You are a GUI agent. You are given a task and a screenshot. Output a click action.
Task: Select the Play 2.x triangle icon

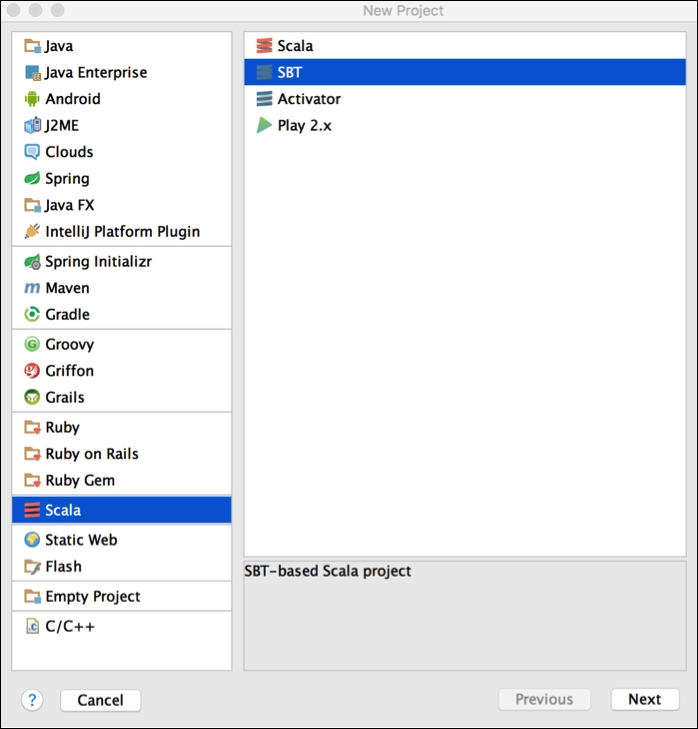tap(264, 126)
